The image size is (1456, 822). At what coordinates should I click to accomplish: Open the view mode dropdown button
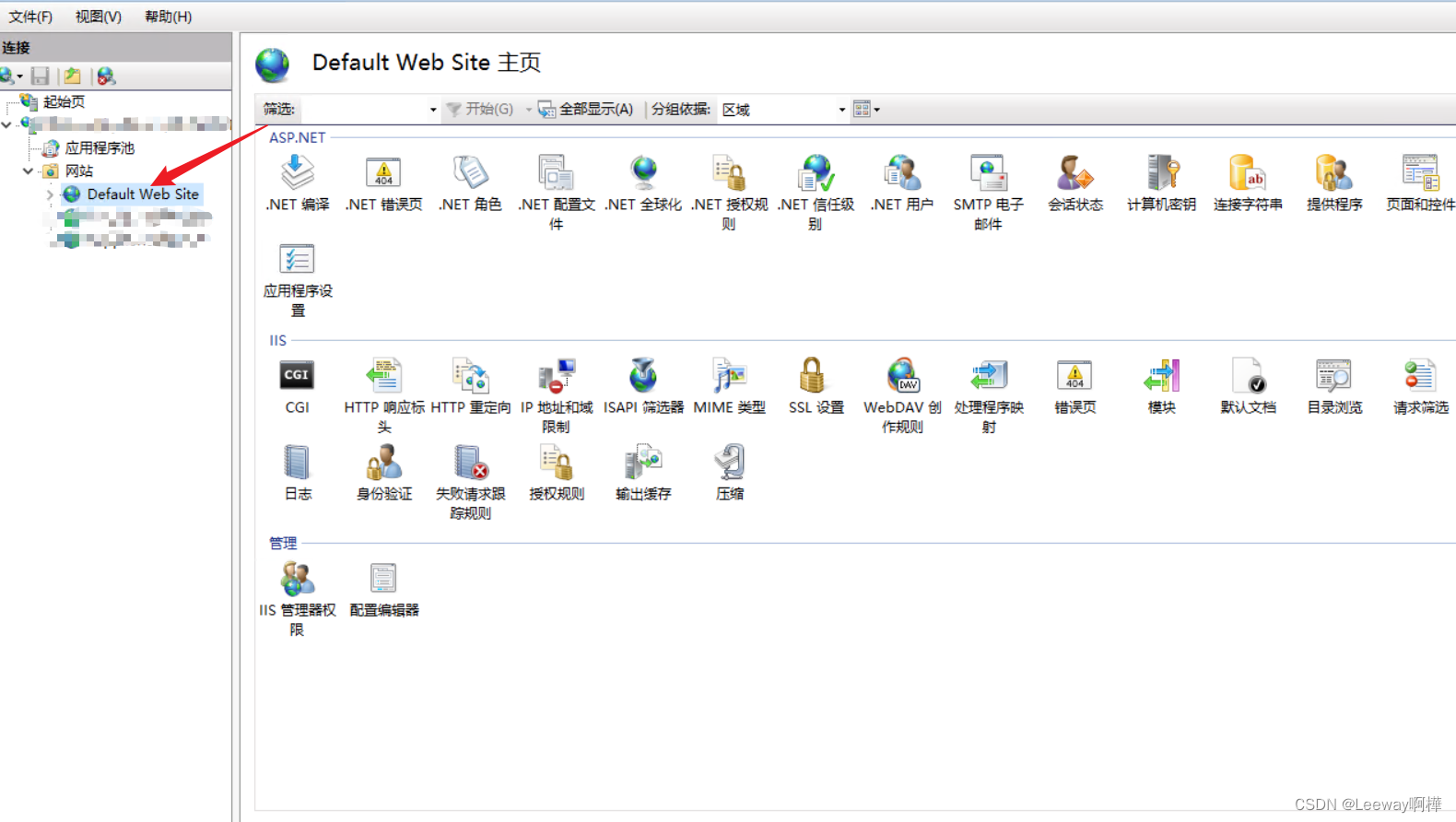click(866, 109)
